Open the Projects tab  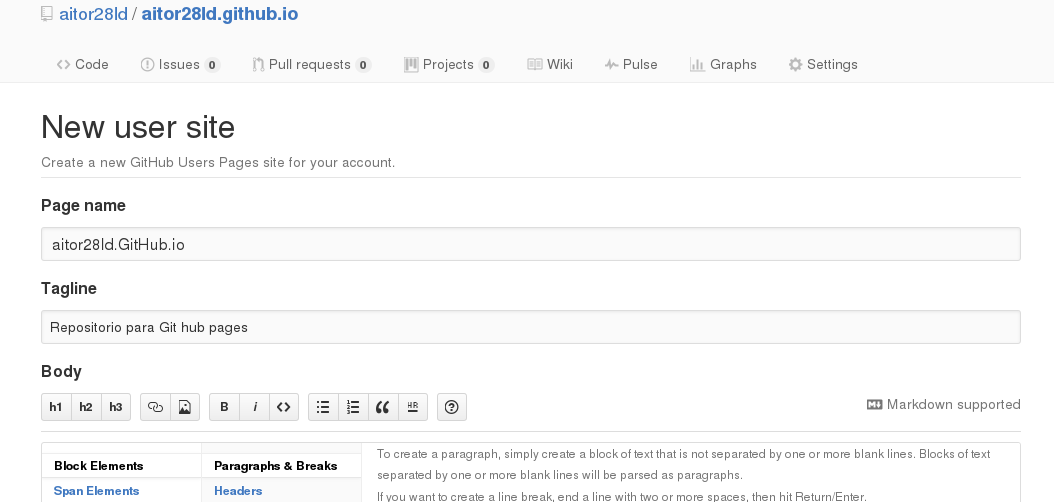click(448, 65)
